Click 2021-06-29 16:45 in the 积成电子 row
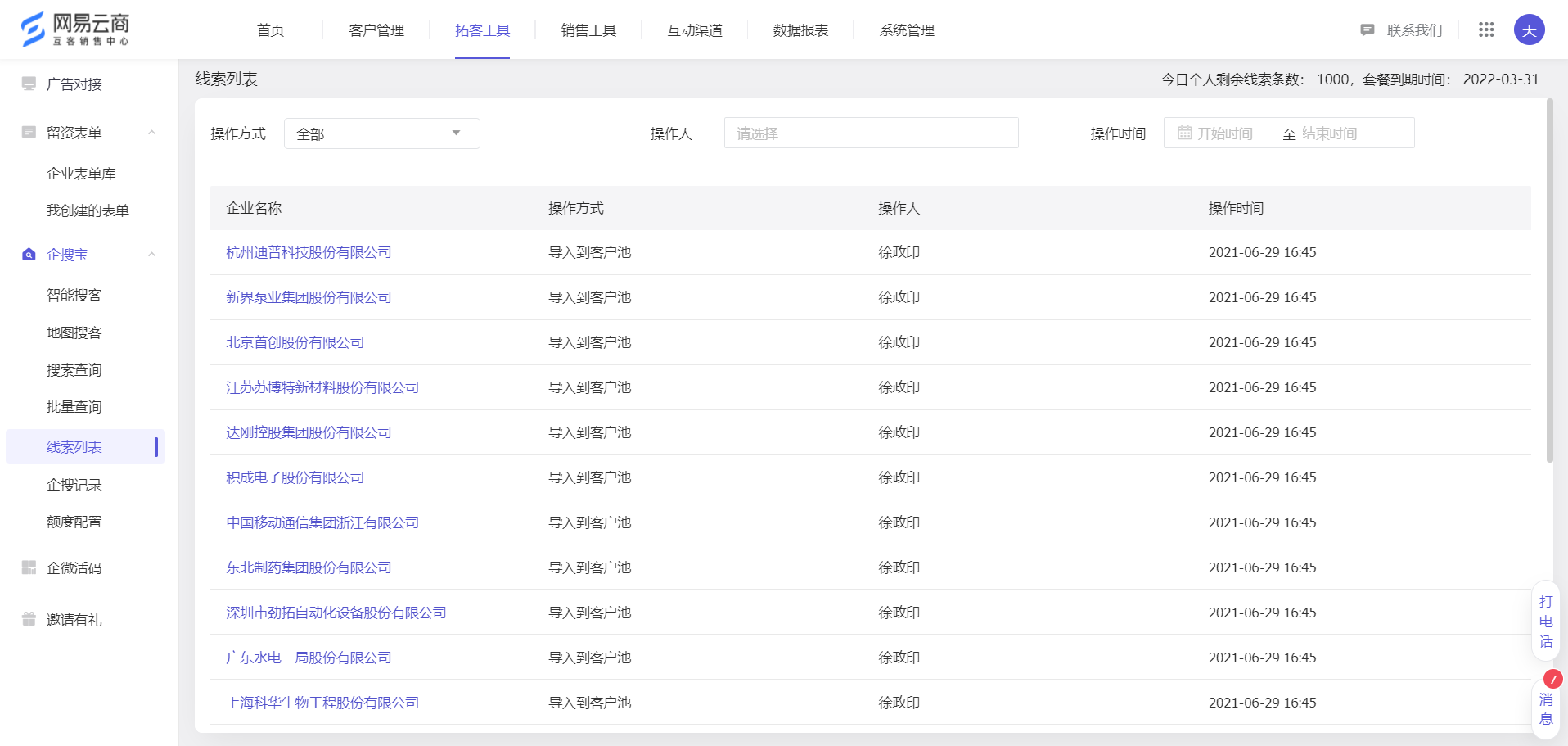1568x746 pixels. point(1263,477)
